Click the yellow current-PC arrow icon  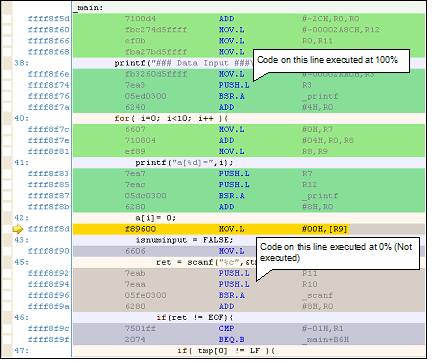pos(18,229)
